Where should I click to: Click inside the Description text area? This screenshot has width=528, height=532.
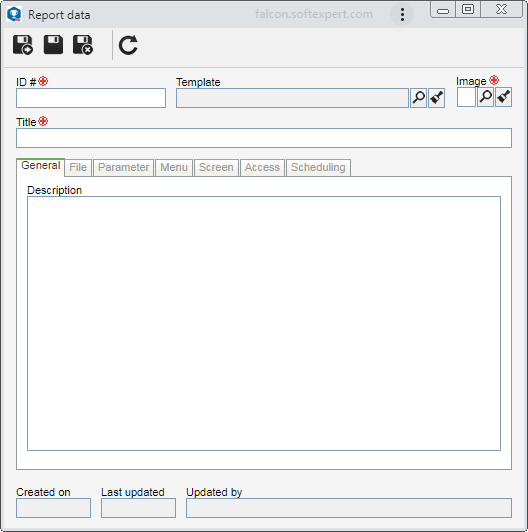point(264,323)
